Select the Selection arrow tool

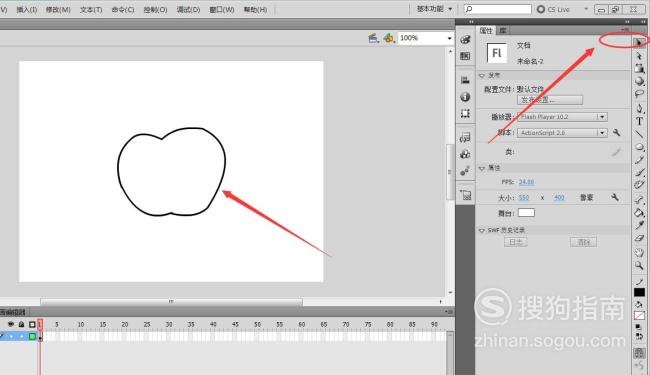[x=639, y=42]
